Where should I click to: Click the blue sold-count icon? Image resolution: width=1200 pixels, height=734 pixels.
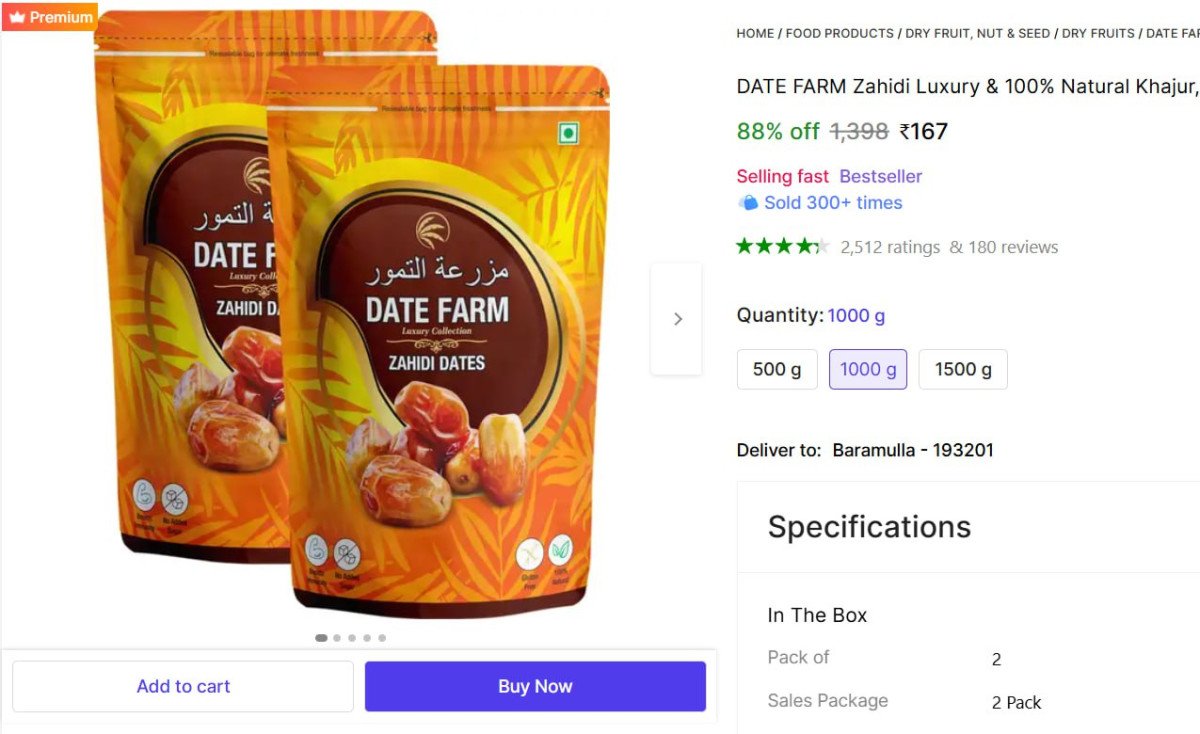point(748,203)
